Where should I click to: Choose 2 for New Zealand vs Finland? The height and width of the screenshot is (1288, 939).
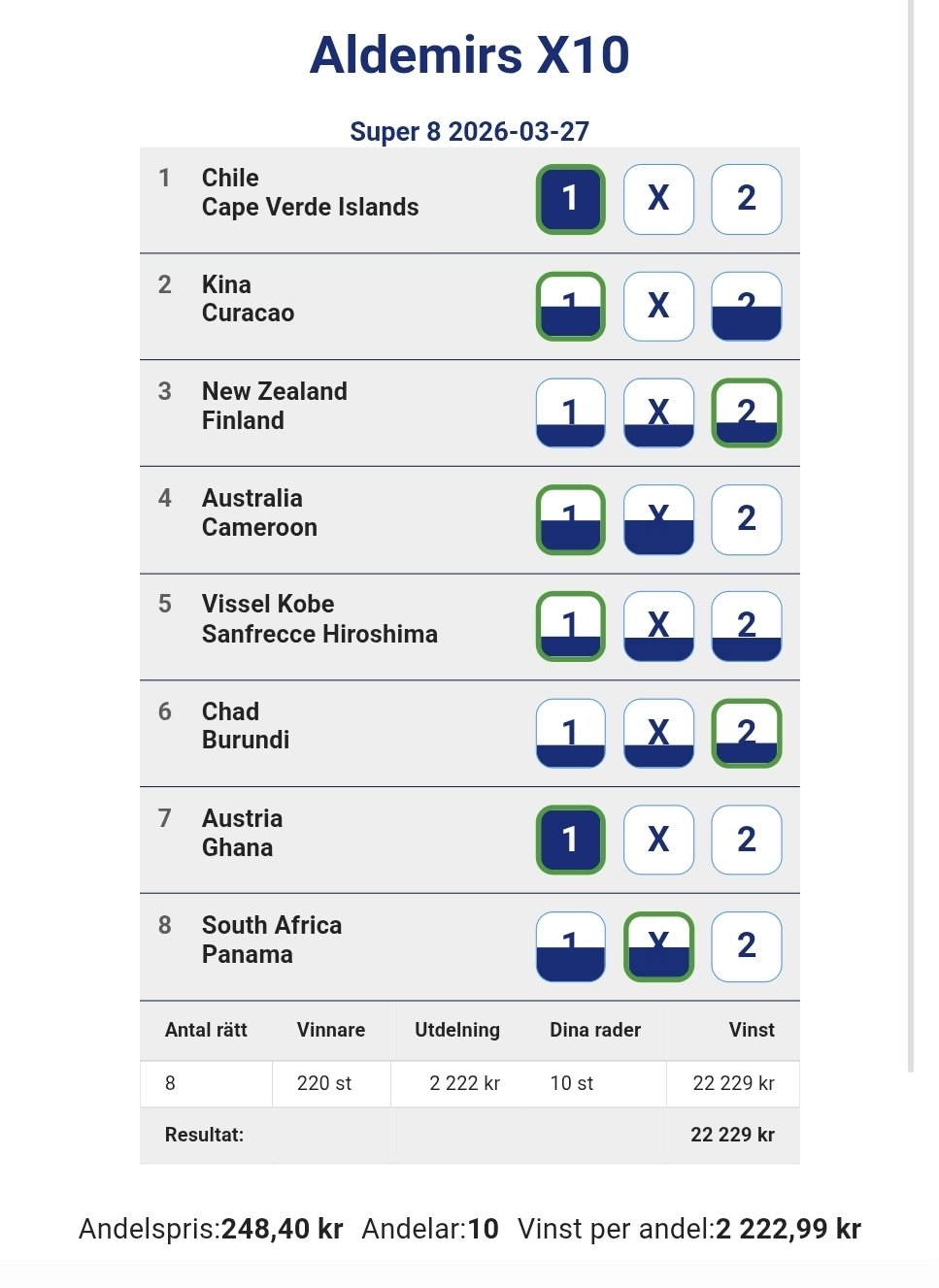pyautogui.click(x=746, y=413)
